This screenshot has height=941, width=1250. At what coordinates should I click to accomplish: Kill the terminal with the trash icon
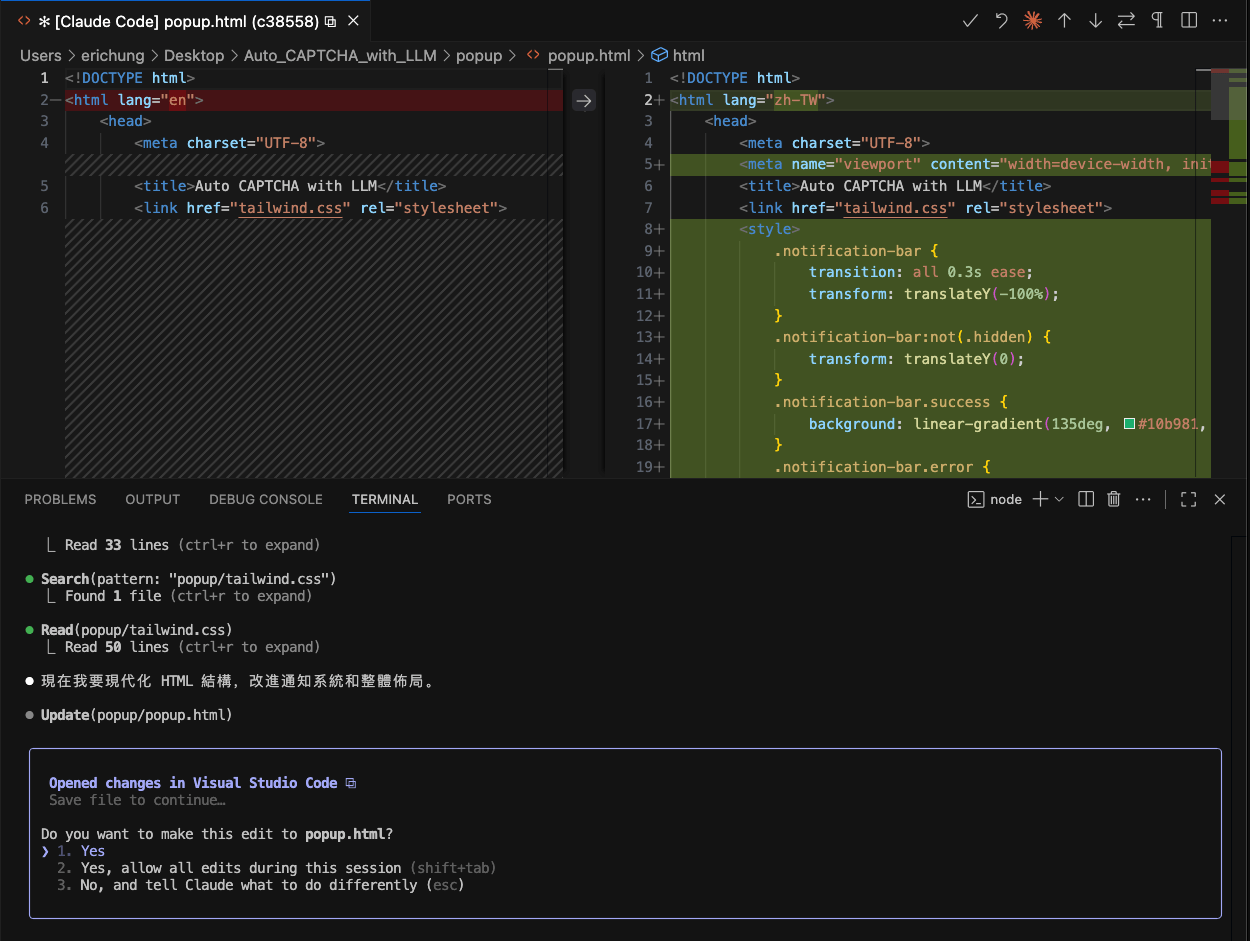[x=1114, y=499]
